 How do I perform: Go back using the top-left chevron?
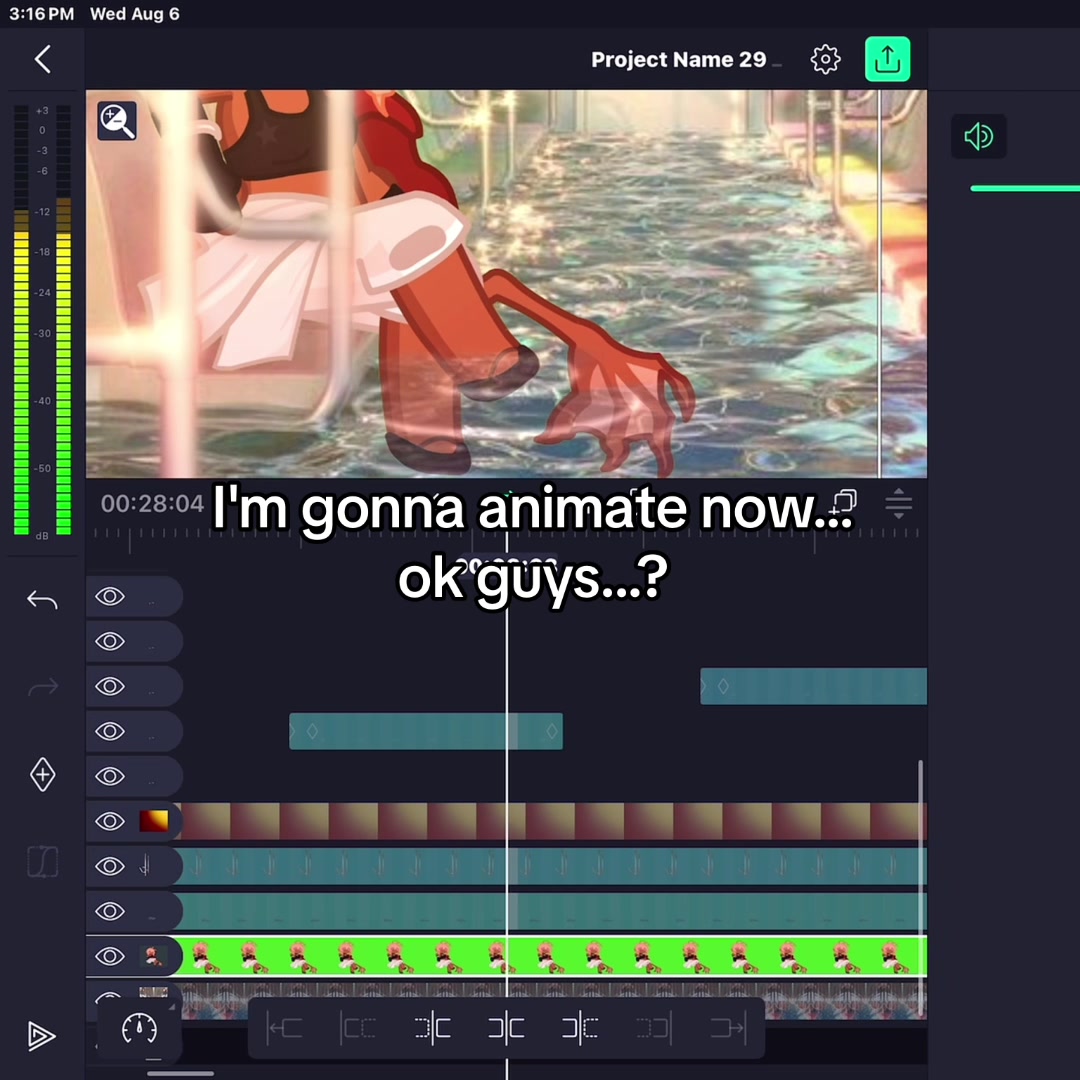43,59
